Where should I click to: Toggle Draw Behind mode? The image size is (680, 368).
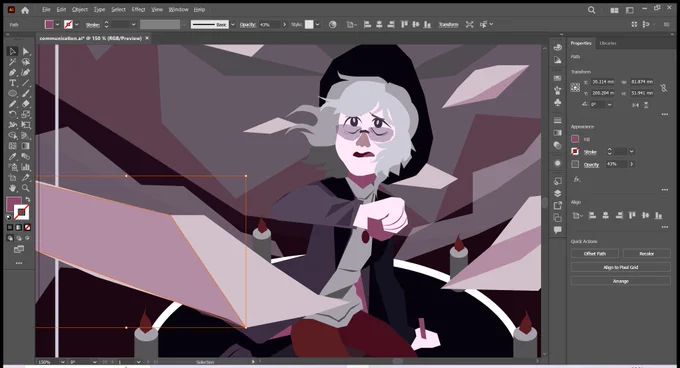[19, 238]
